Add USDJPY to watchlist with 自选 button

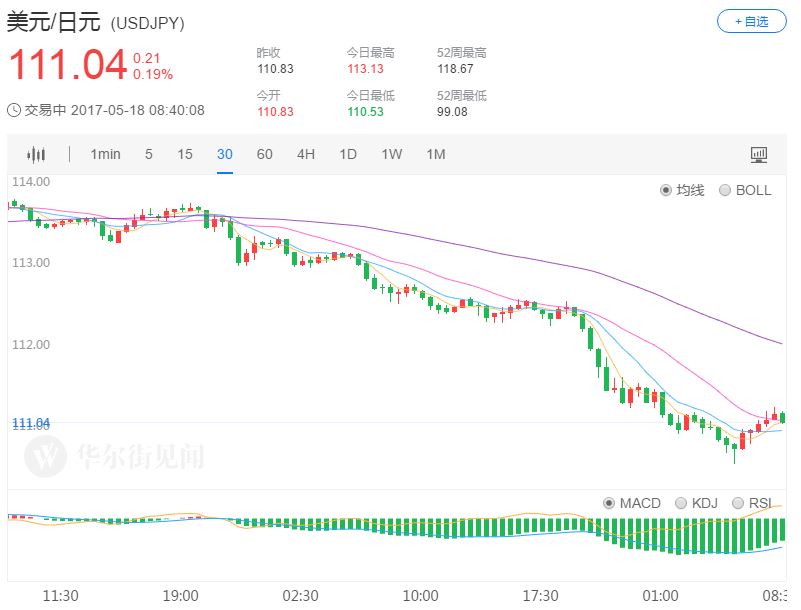tap(751, 21)
